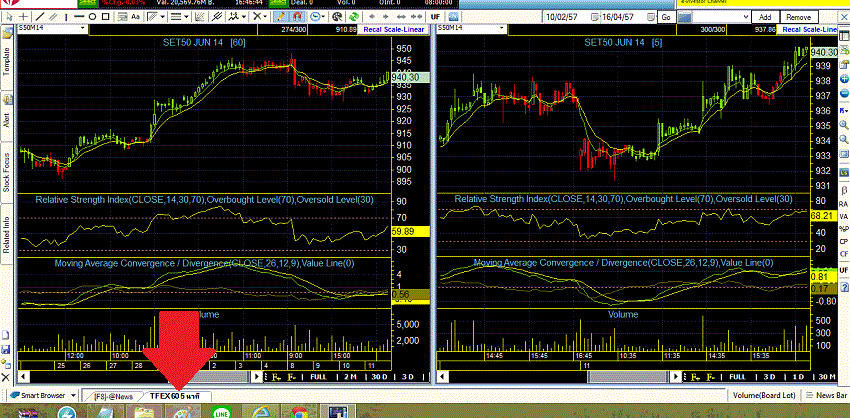Click the UF button in top toolbar
Image resolution: width=850 pixels, height=418 pixels.
[435, 17]
